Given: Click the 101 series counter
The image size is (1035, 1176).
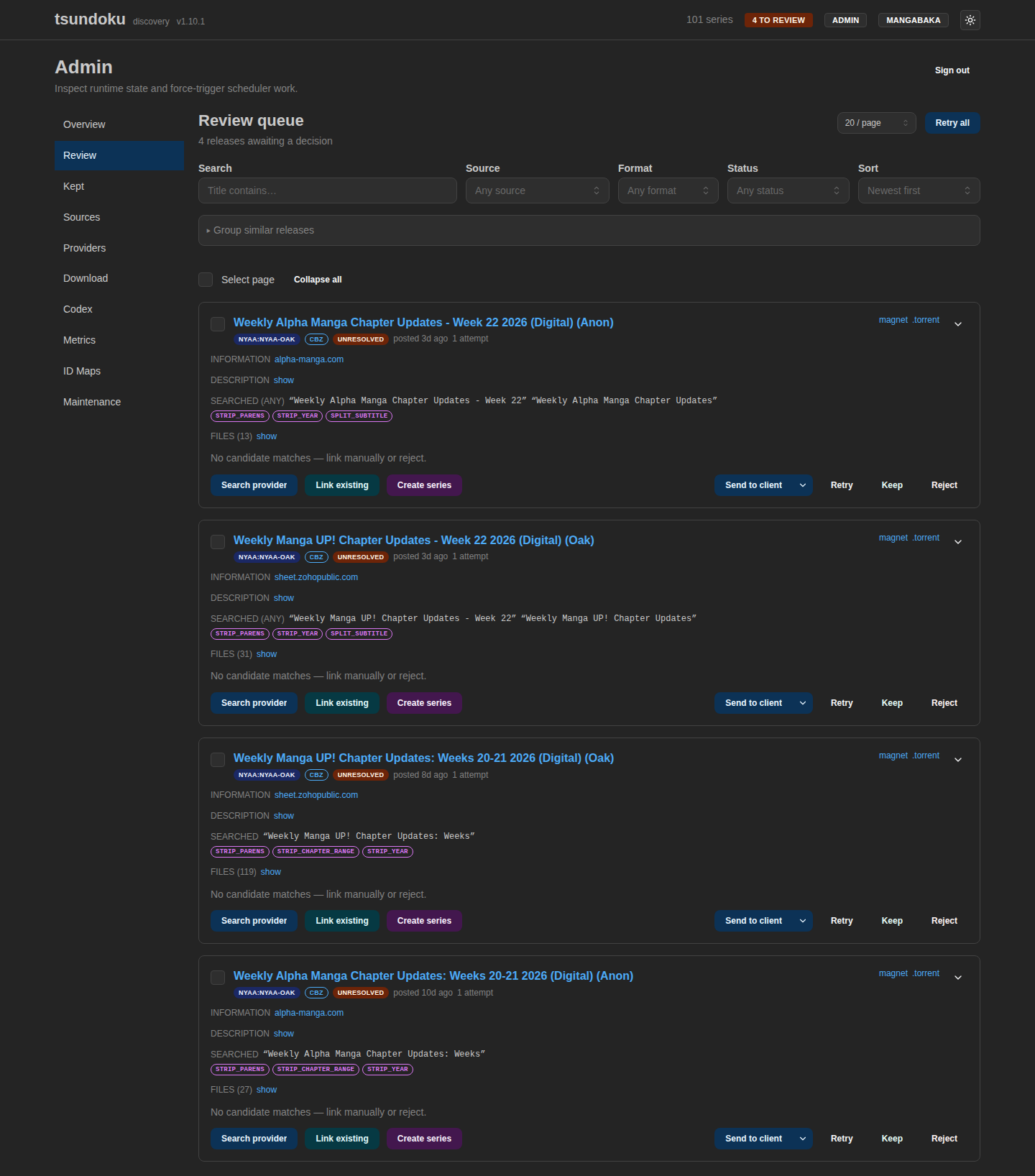Looking at the screenshot, I should coord(709,19).
